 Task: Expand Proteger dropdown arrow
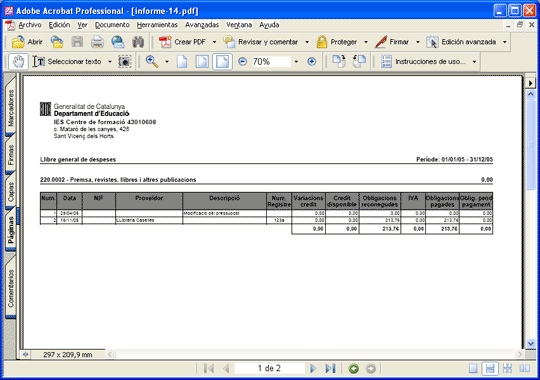(x=366, y=42)
